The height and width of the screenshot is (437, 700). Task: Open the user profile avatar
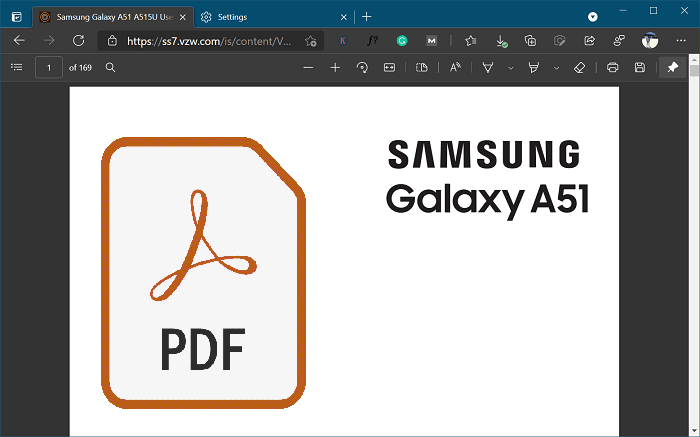pos(650,41)
